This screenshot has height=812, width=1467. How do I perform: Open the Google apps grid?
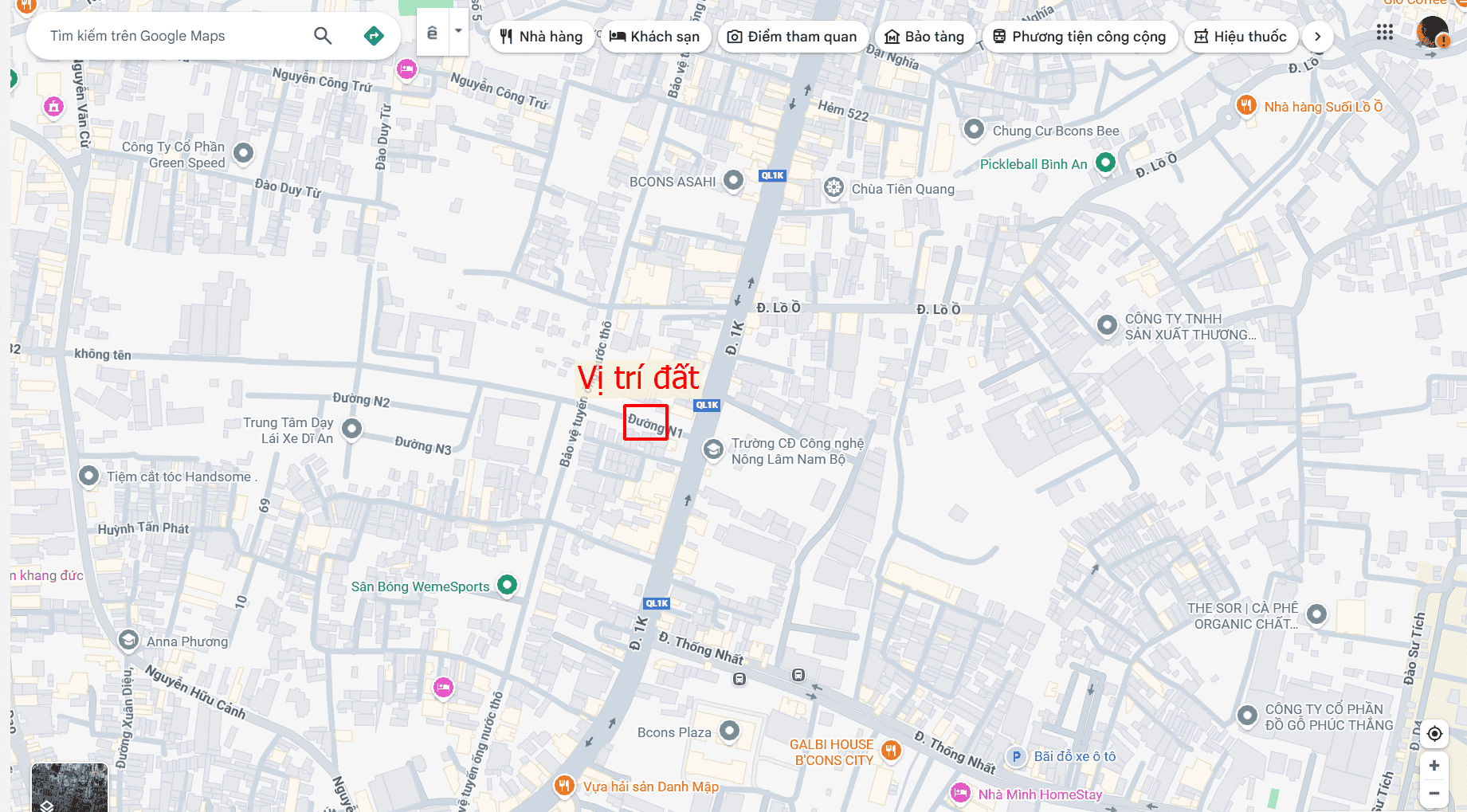click(x=1385, y=33)
